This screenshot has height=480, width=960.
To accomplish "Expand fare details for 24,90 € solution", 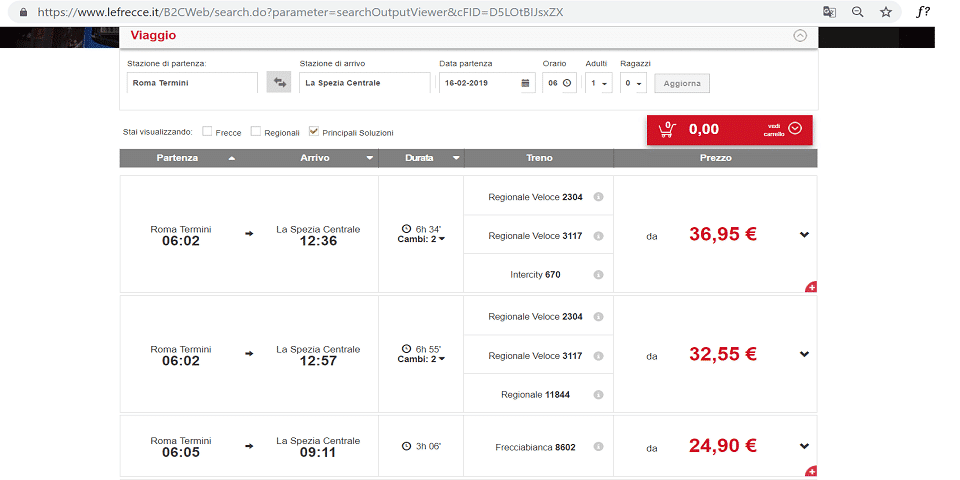I will click(804, 446).
